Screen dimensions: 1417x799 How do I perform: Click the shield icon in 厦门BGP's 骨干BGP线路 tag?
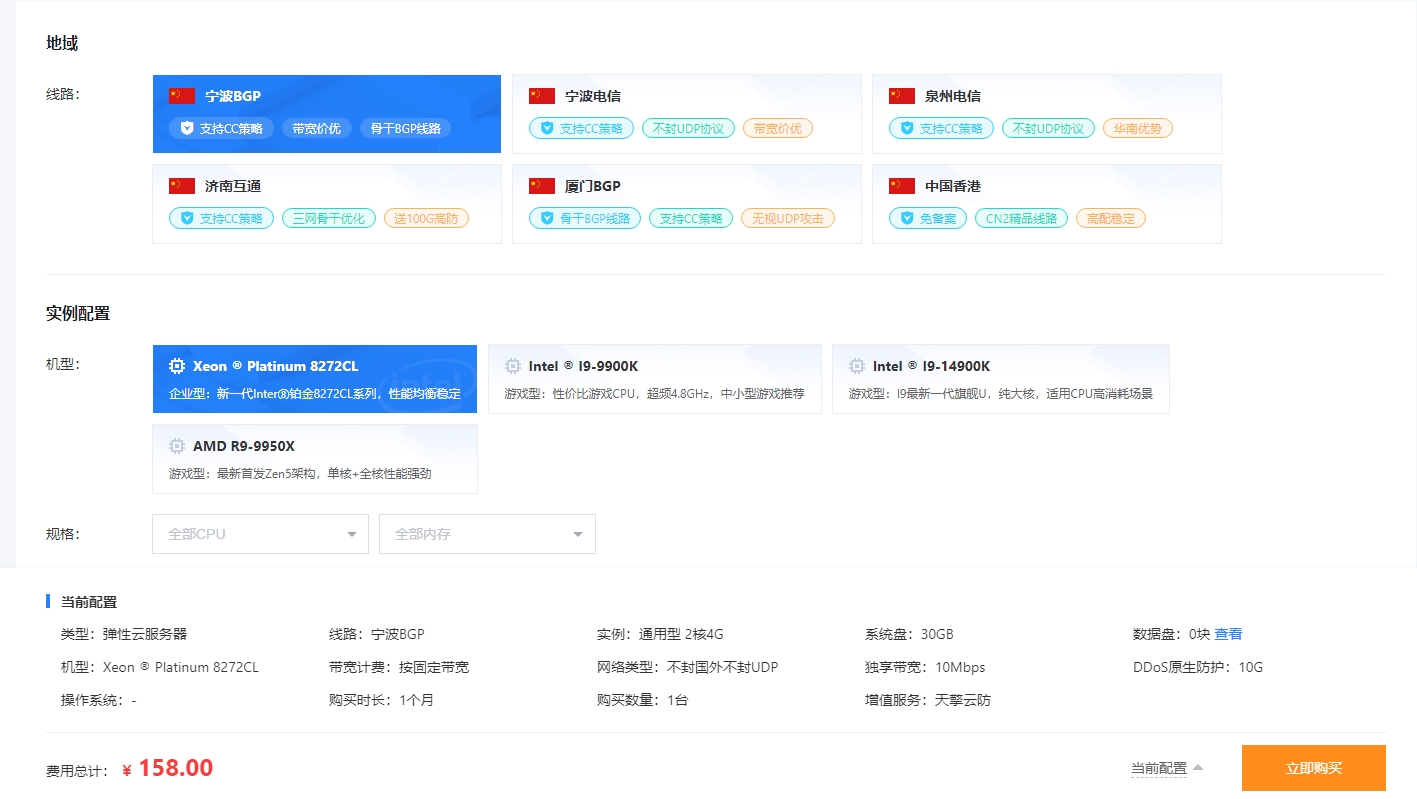(x=547, y=218)
